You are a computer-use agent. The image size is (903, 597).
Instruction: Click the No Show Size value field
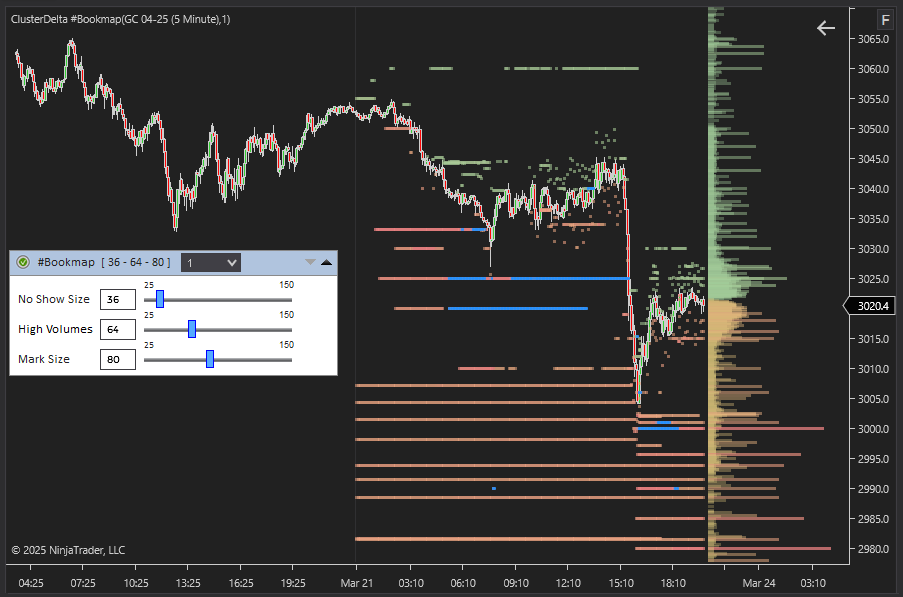[x=118, y=299]
